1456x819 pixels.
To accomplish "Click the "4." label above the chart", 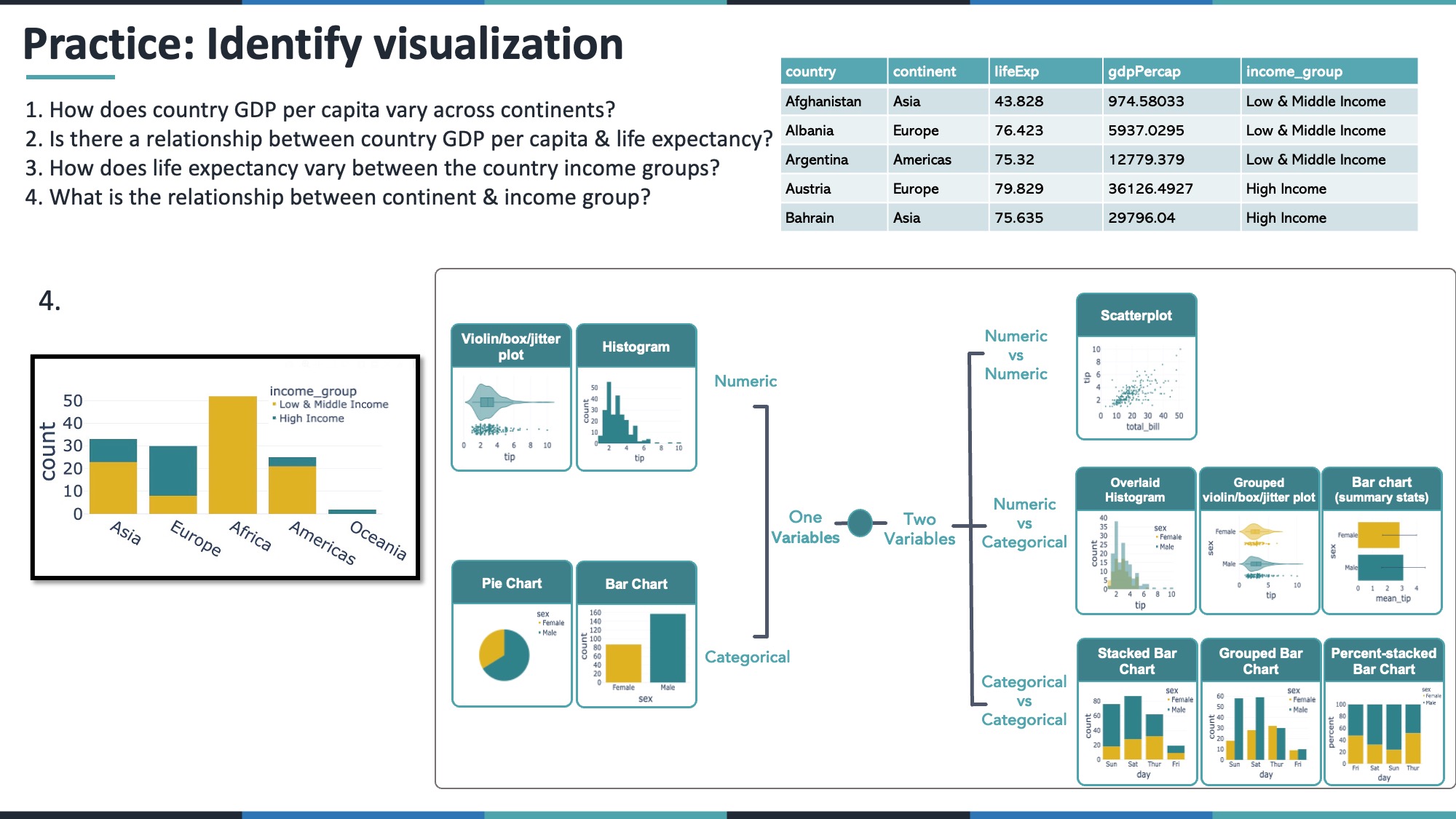I will click(x=50, y=301).
